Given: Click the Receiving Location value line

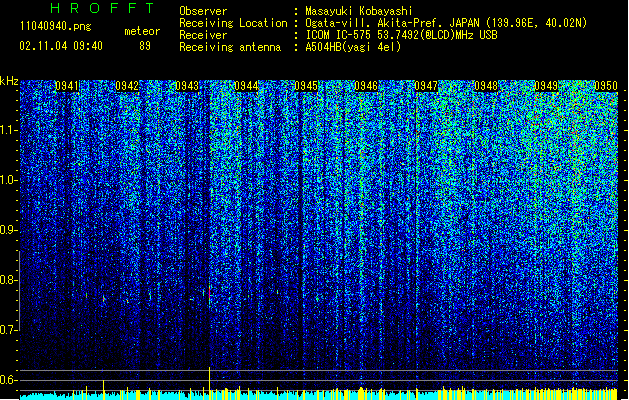Looking at the screenshot, I should 446,23.
